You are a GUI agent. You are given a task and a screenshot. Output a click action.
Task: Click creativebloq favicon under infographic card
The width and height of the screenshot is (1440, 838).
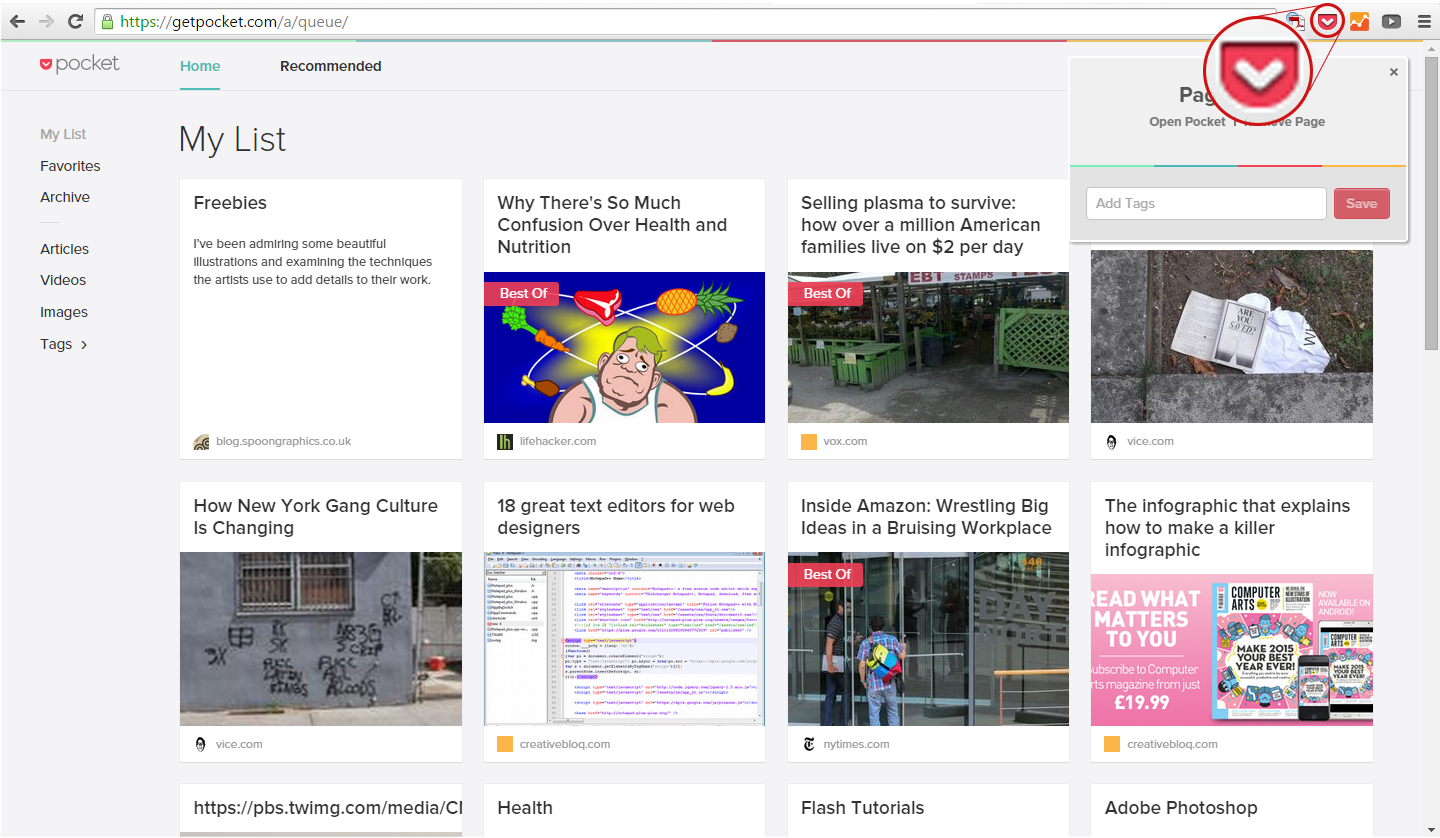(1112, 744)
